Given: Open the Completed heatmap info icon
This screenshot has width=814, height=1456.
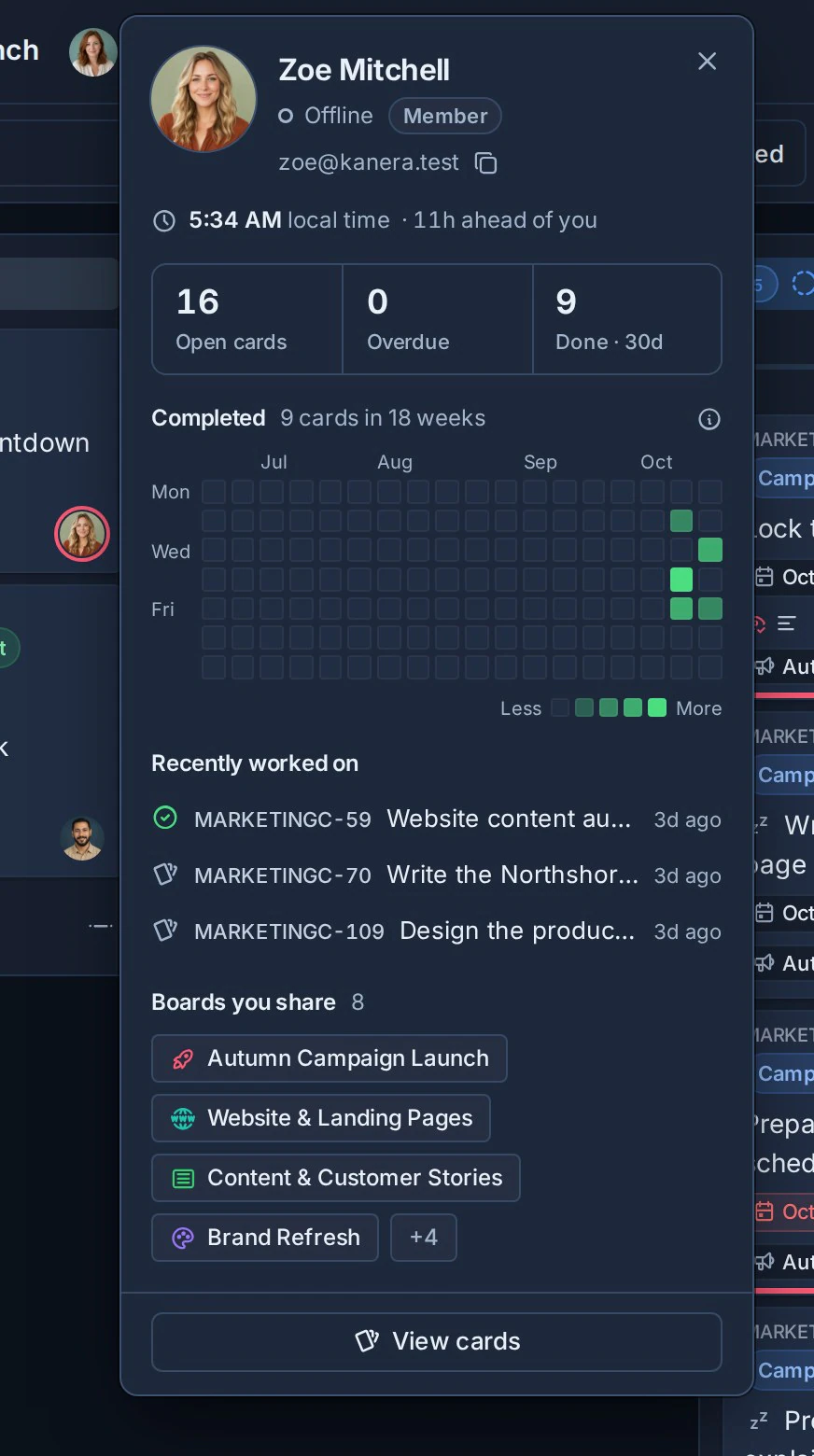Looking at the screenshot, I should pyautogui.click(x=709, y=419).
